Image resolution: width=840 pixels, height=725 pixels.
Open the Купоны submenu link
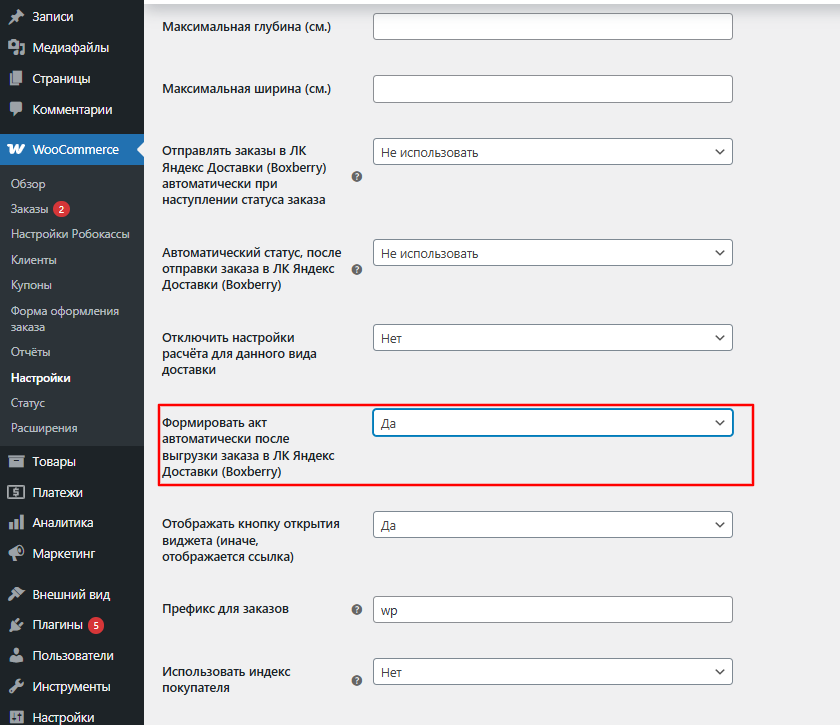[x=31, y=285]
